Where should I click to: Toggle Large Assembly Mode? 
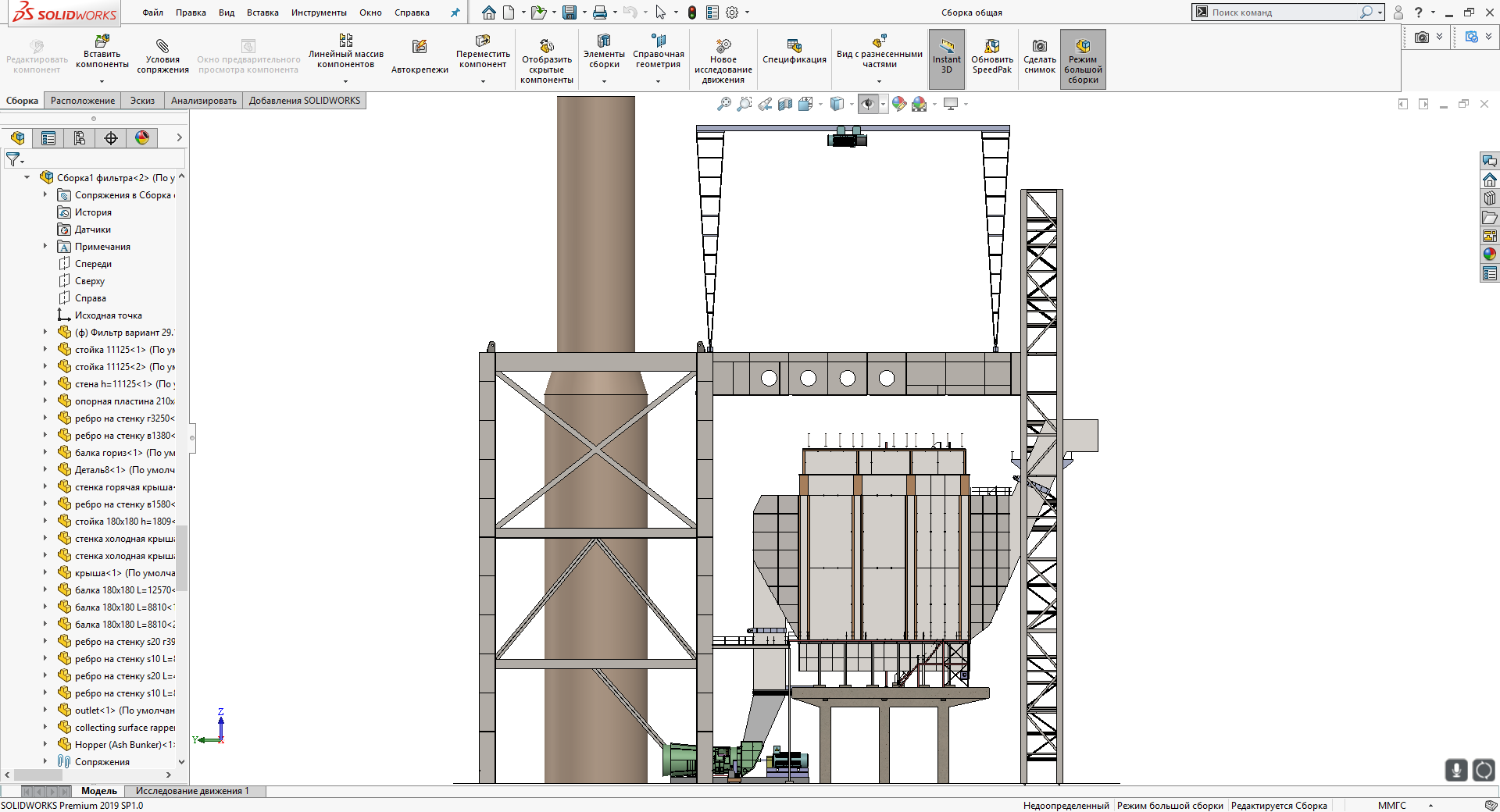click(x=1082, y=46)
